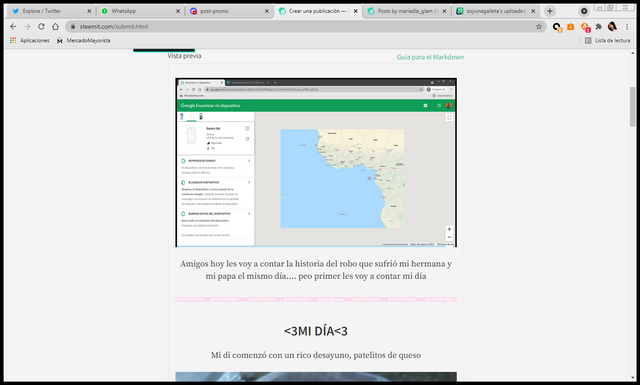The height and width of the screenshot is (385, 640).
Task: Click the '<3MI DÍA<3' heading
Action: pos(316,331)
